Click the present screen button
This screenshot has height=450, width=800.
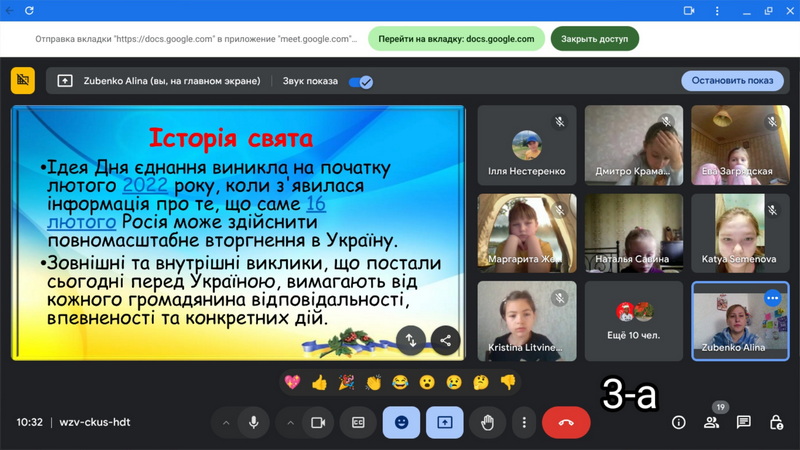tap(444, 423)
